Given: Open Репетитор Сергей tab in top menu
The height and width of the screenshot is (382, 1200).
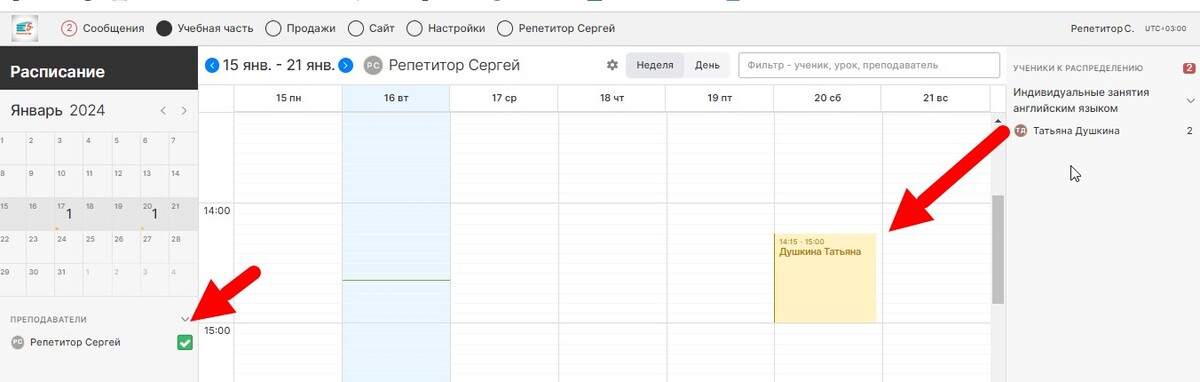Looking at the screenshot, I should 556,28.
